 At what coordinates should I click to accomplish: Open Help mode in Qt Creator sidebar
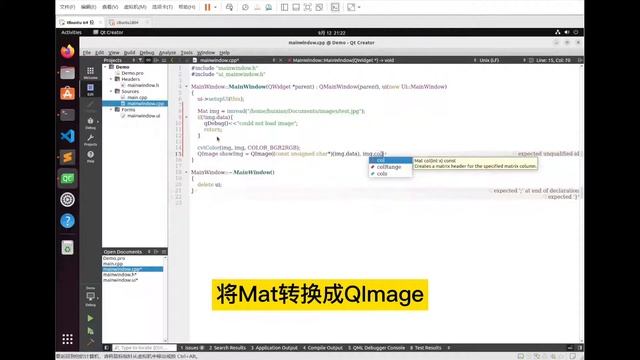(90, 156)
